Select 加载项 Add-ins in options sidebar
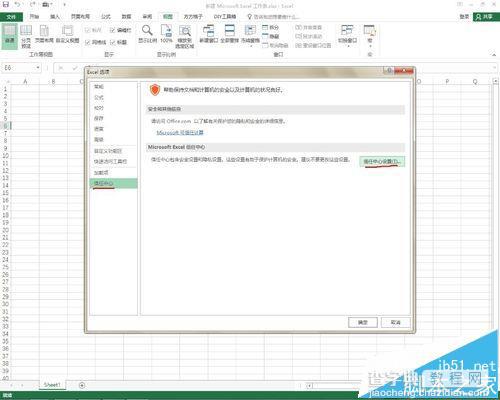500x400 pixels. tap(114, 172)
